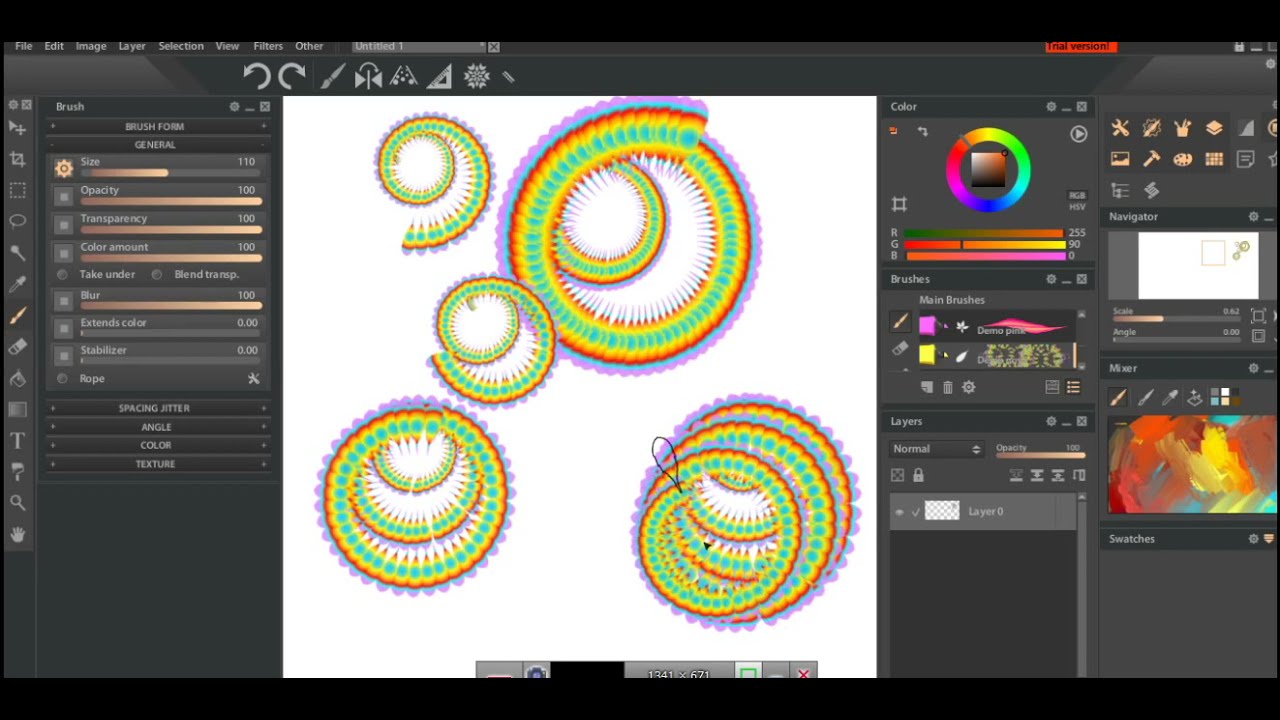Delete brush with trash icon in Brushes panel
Image resolution: width=1280 pixels, height=720 pixels.
click(948, 387)
